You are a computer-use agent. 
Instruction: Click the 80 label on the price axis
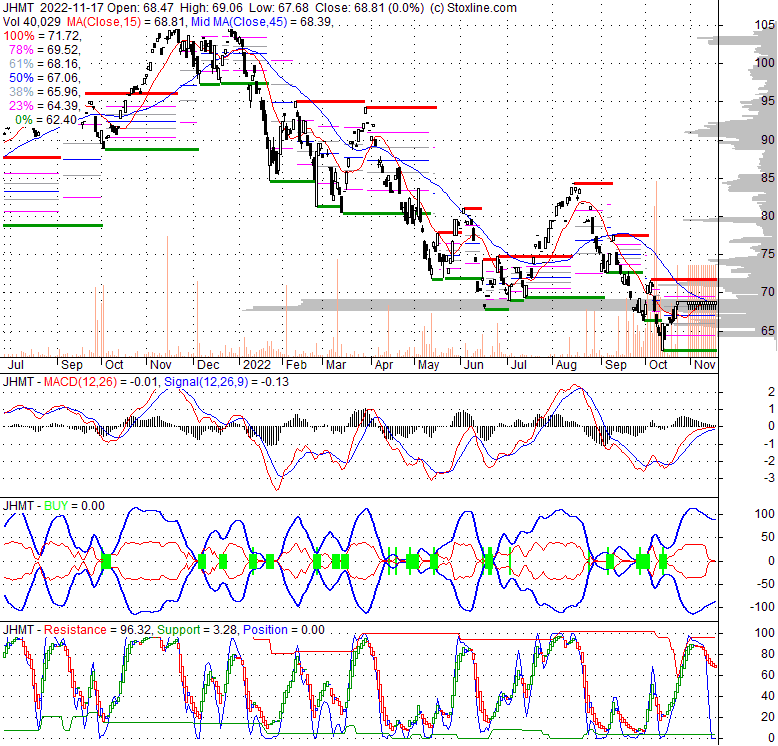[768, 216]
